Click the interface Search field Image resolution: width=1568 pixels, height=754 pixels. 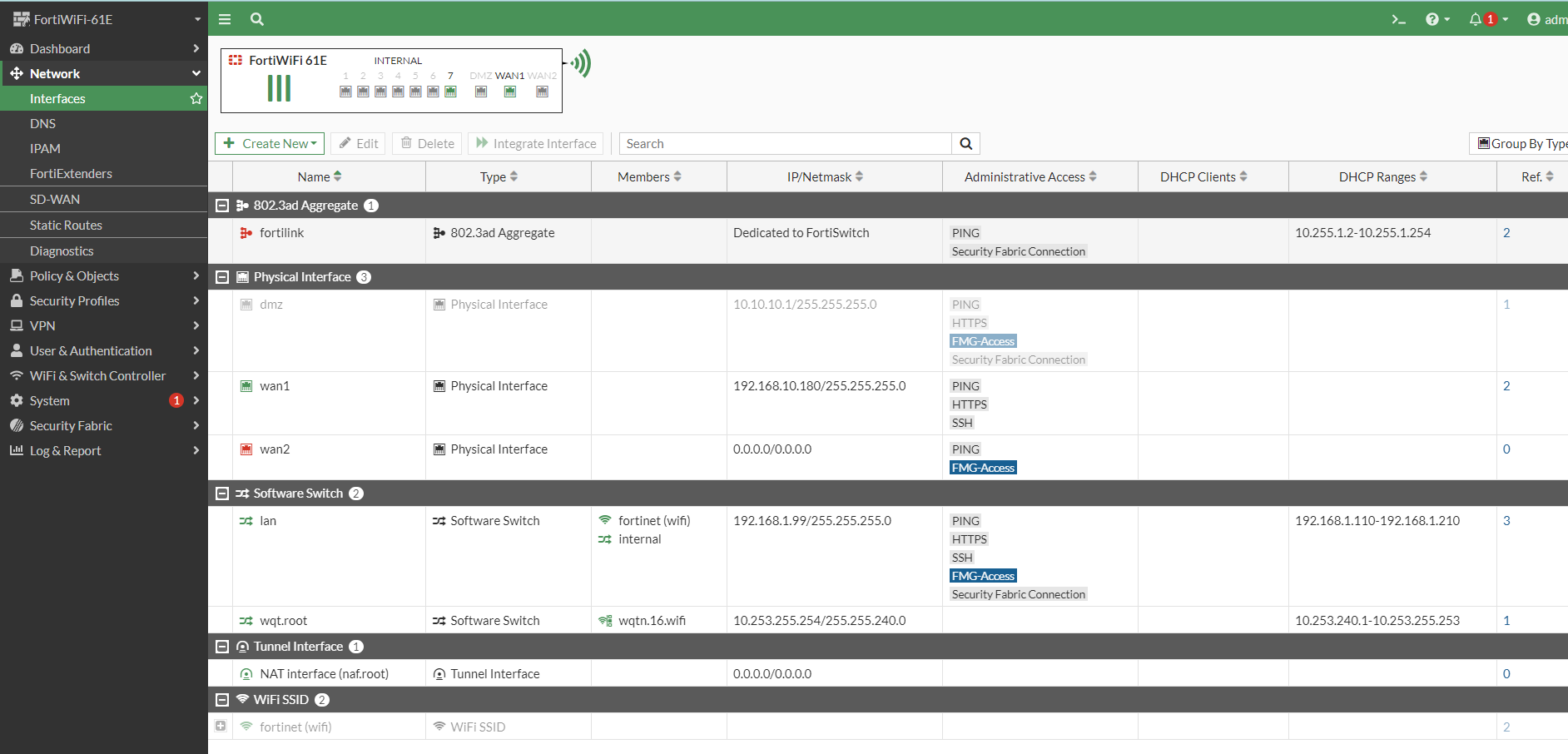coord(786,144)
